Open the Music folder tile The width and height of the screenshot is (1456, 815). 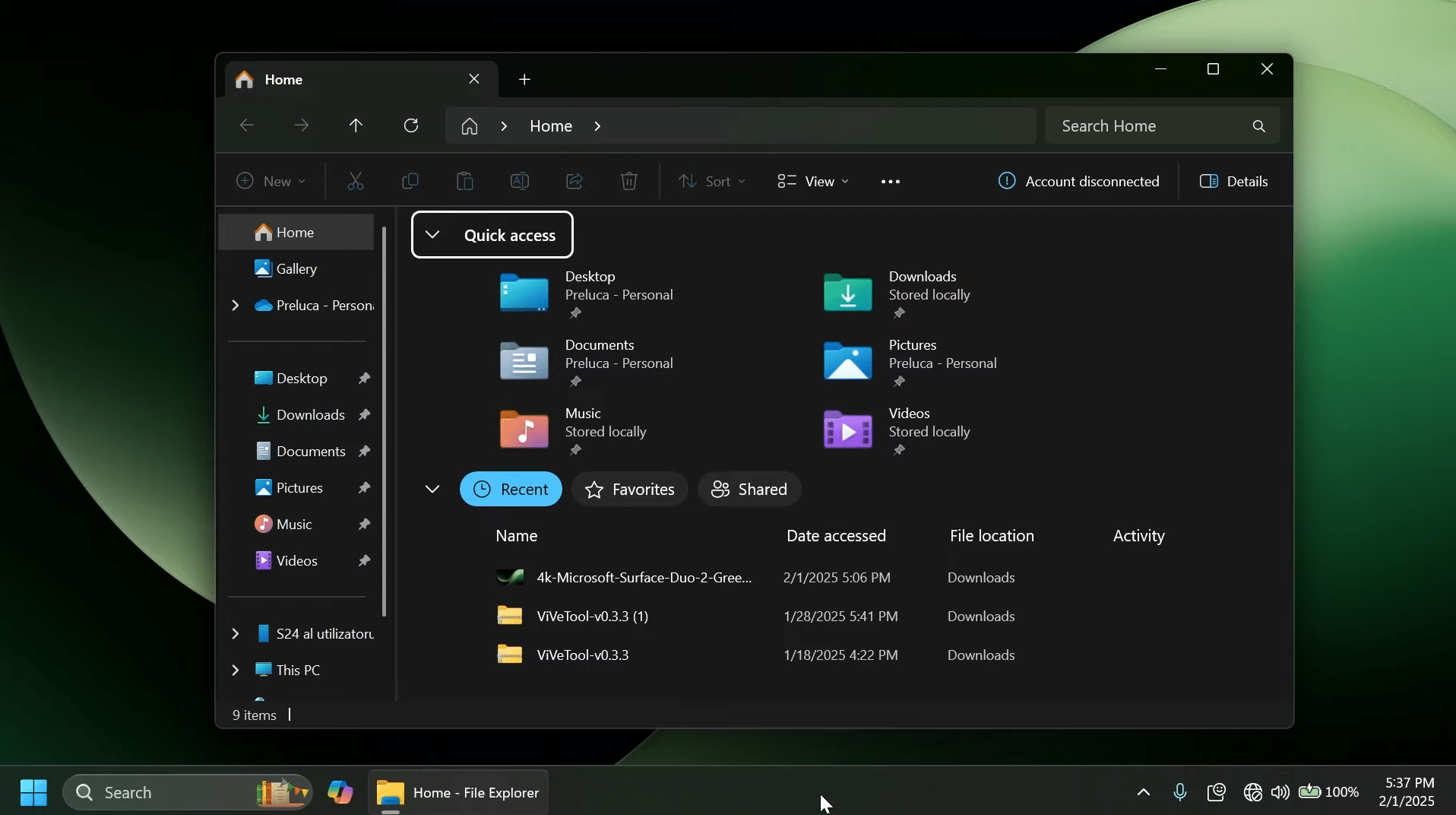574,431
